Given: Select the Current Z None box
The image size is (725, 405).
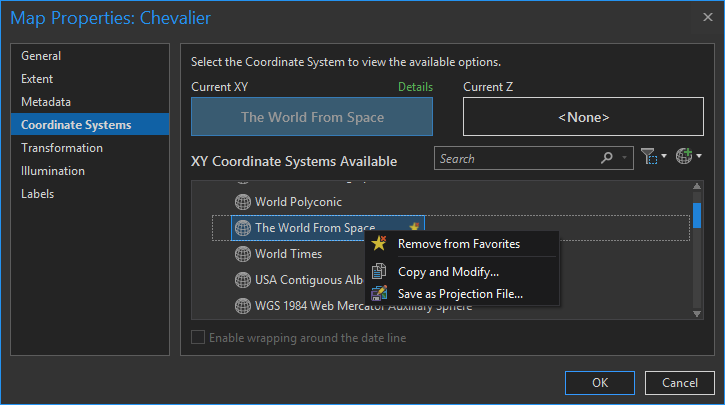Looking at the screenshot, I should click(x=583, y=117).
